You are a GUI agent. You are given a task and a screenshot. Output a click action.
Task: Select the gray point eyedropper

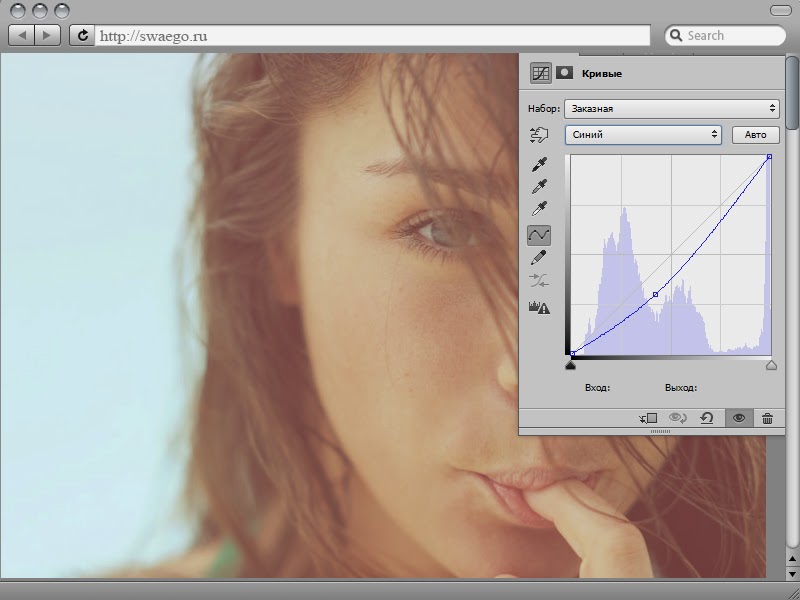(x=539, y=187)
